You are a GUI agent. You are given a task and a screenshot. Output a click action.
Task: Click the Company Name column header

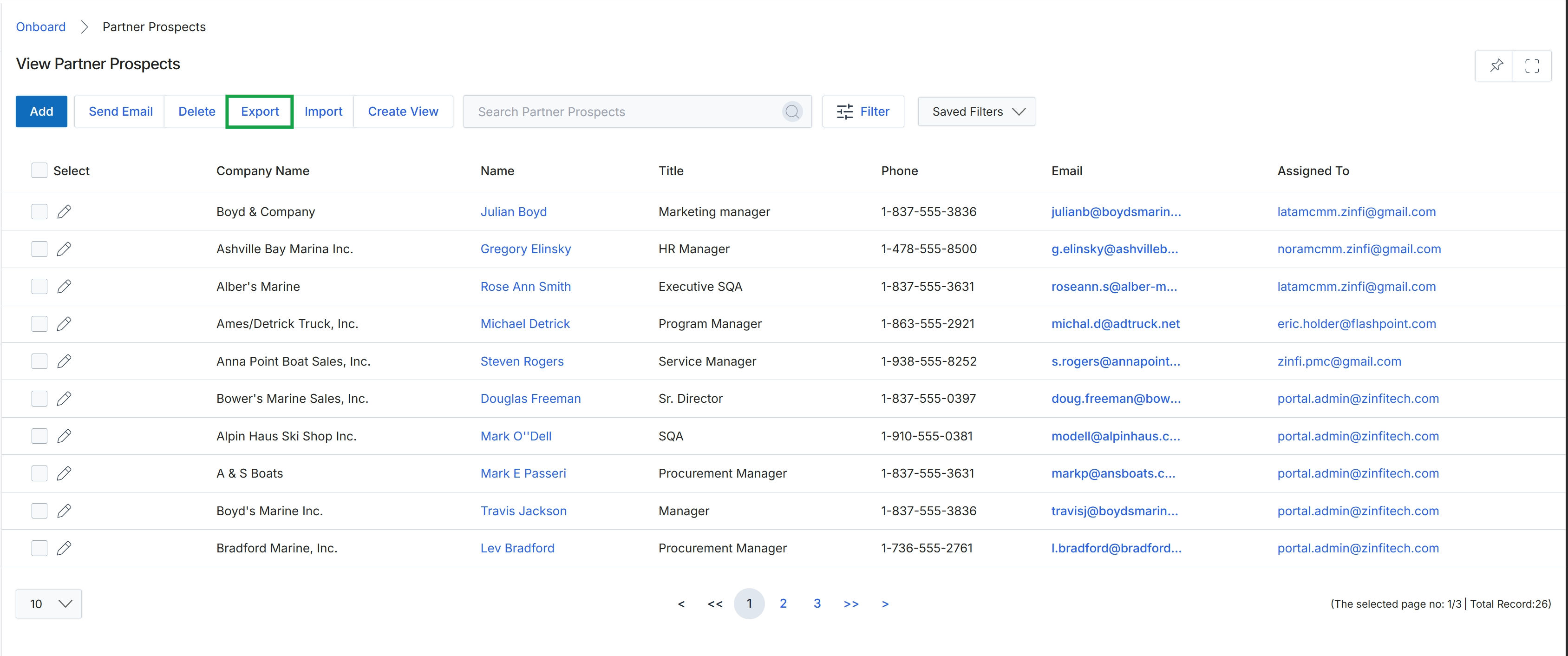(x=263, y=171)
